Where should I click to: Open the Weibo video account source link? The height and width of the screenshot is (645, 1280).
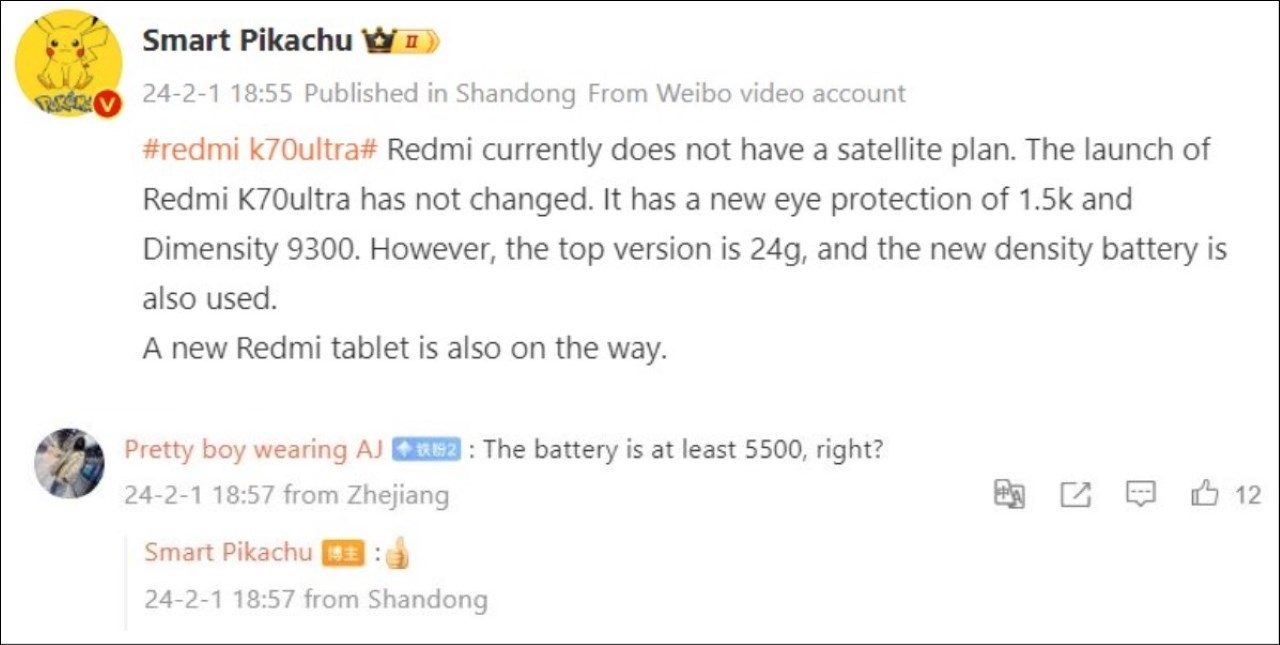click(x=749, y=93)
